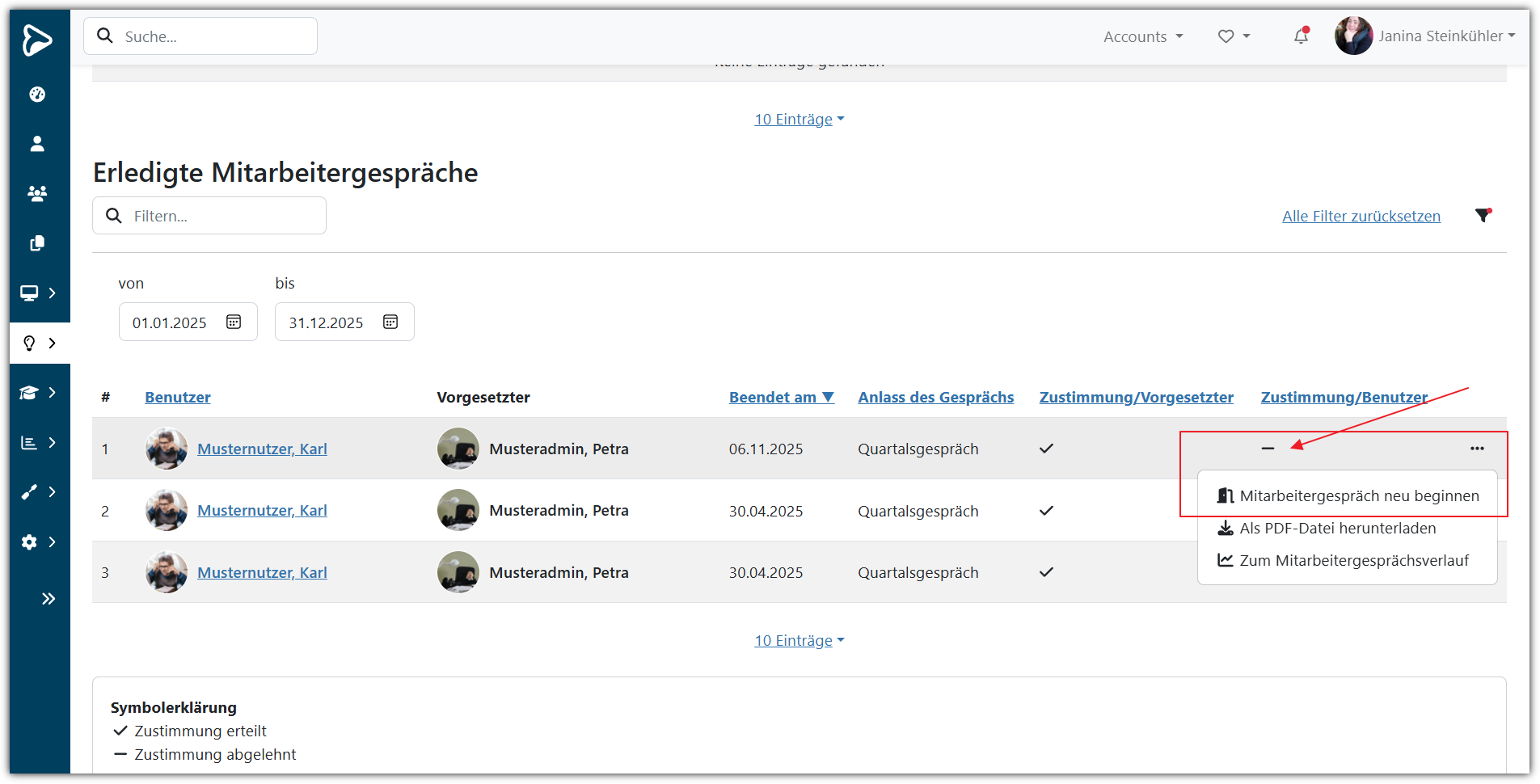Click the dashboard gauge icon in sidebar
The height and width of the screenshot is (784, 1540).
tap(37, 95)
